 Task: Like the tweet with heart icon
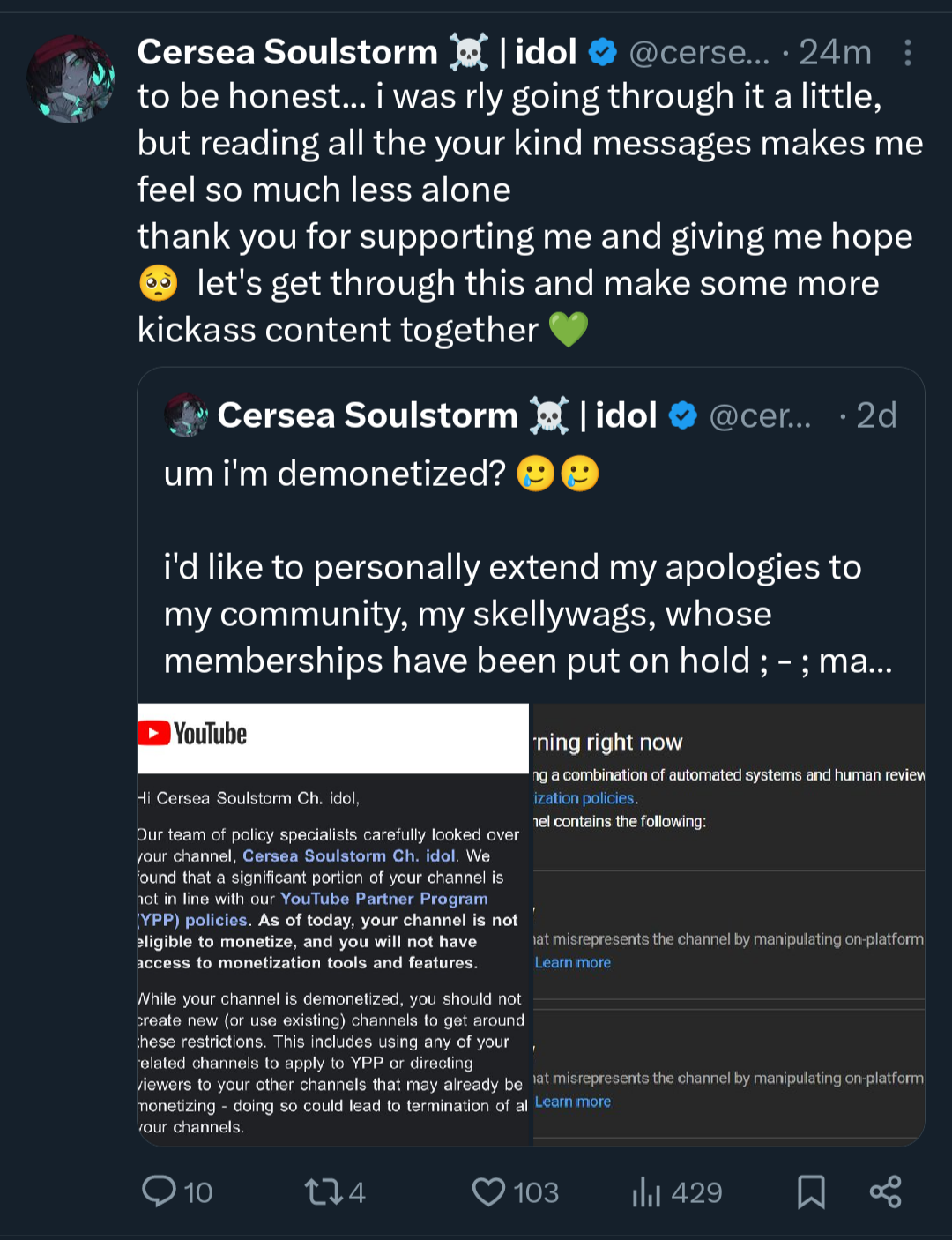coord(488,1191)
